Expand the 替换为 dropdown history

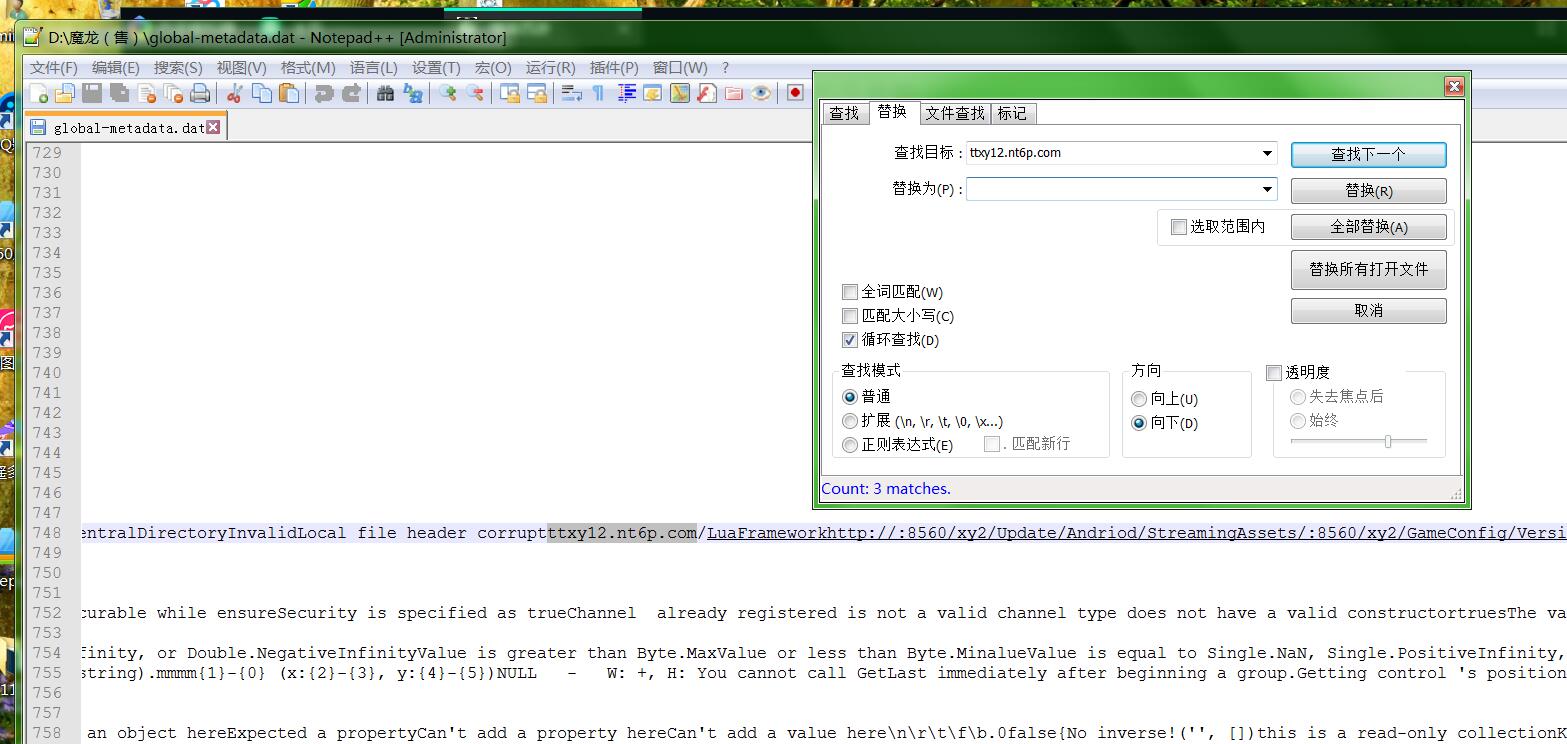[1267, 189]
